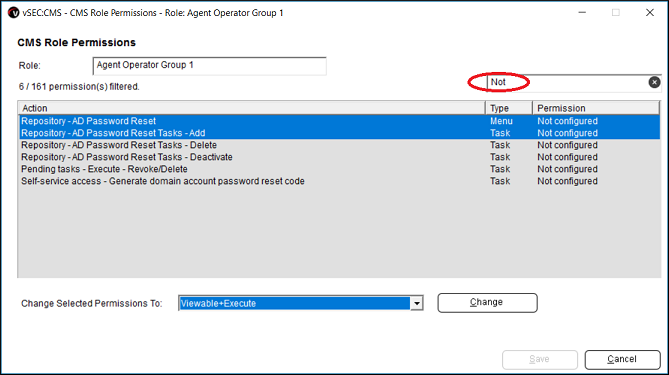Sort by the Type column header

click(x=509, y=108)
